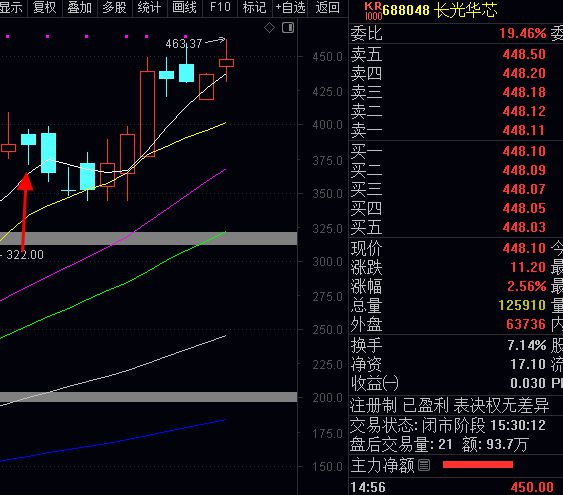Click the 688048 长光华芯 stock title
Viewport: 563px width, 495px height.
click(x=440, y=10)
